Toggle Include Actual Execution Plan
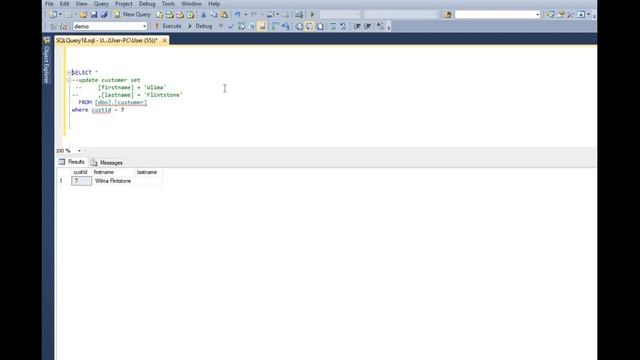The width and height of the screenshot is (640, 360). point(275,26)
